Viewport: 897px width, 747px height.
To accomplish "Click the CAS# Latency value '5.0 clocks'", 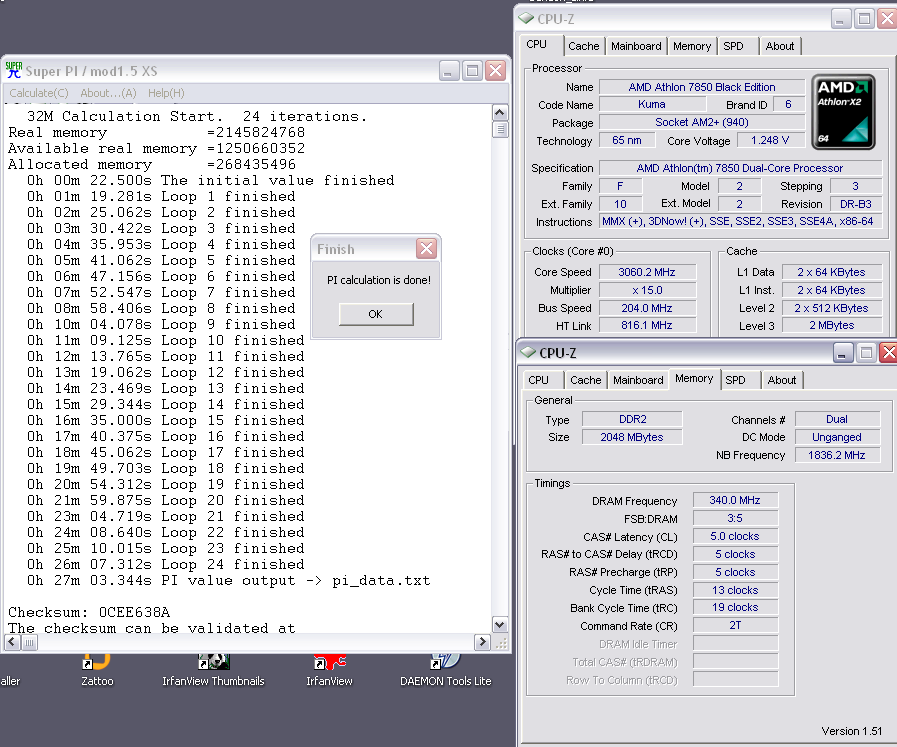I will point(735,537).
